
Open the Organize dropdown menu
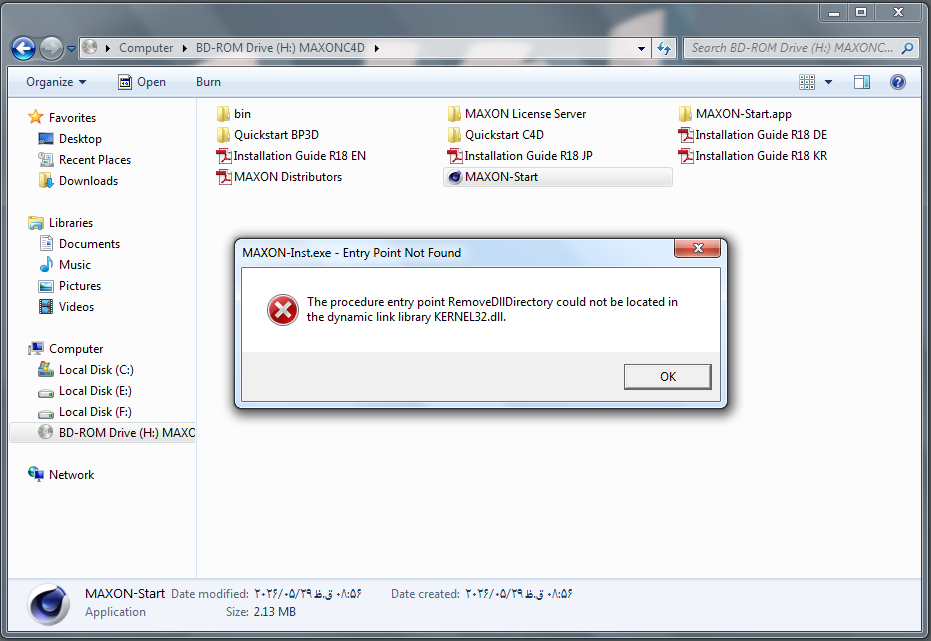click(x=56, y=82)
